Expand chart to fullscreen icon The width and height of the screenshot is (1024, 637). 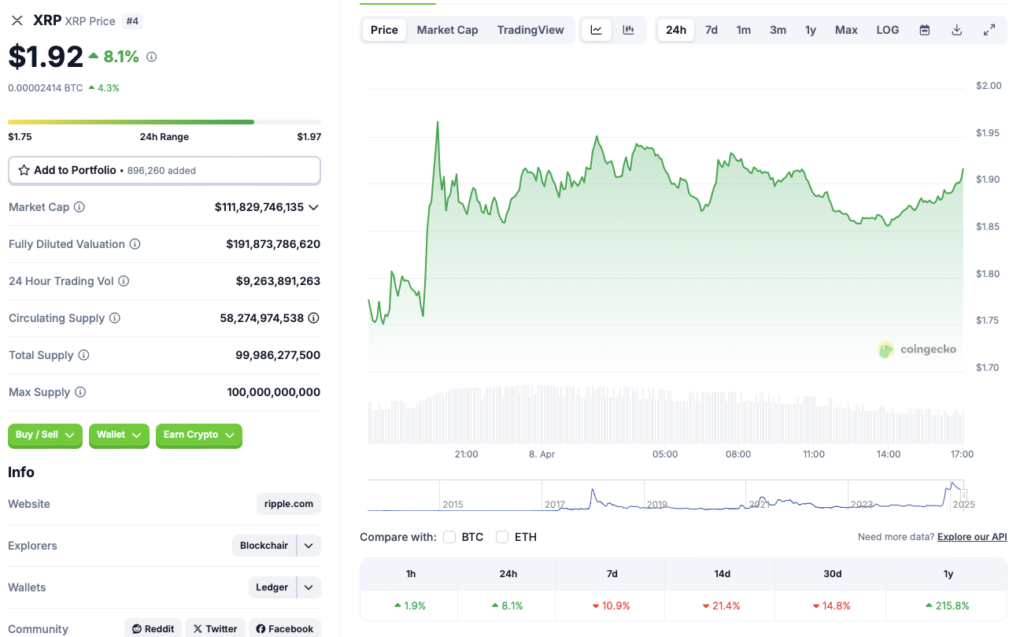click(989, 29)
